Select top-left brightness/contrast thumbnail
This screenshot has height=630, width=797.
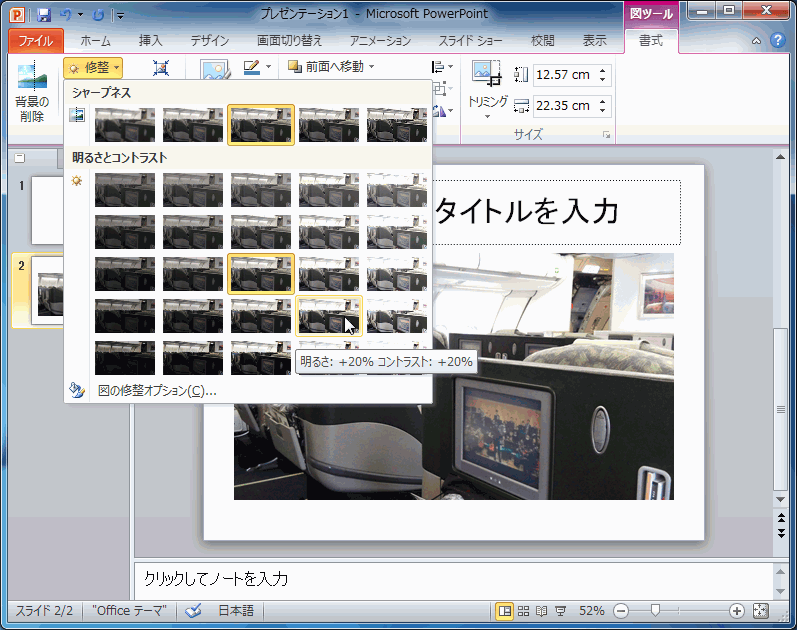(x=125, y=190)
